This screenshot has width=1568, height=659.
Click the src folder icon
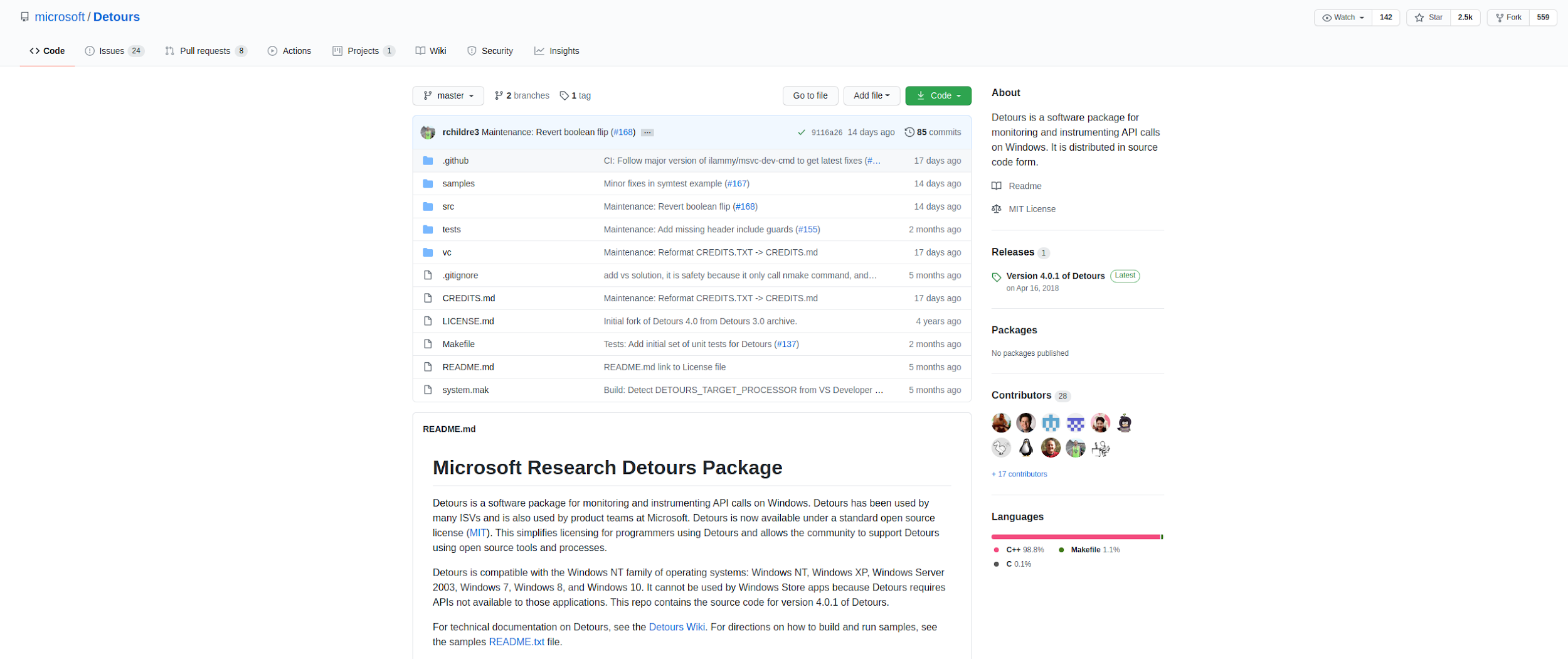point(428,206)
